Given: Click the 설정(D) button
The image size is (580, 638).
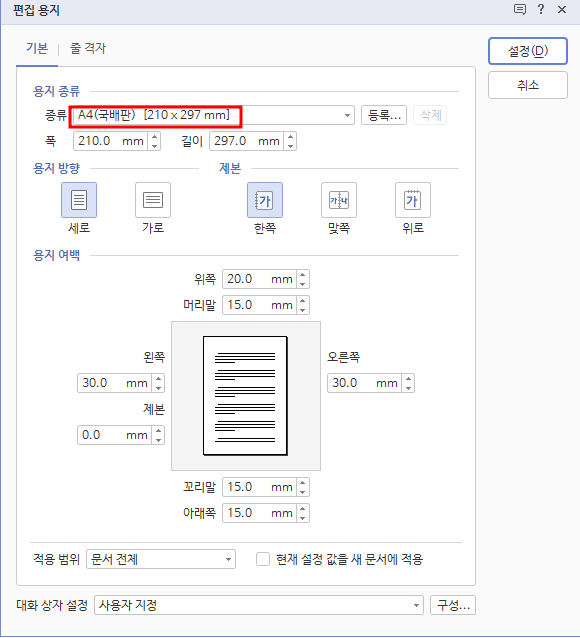Looking at the screenshot, I should click(x=528, y=51).
